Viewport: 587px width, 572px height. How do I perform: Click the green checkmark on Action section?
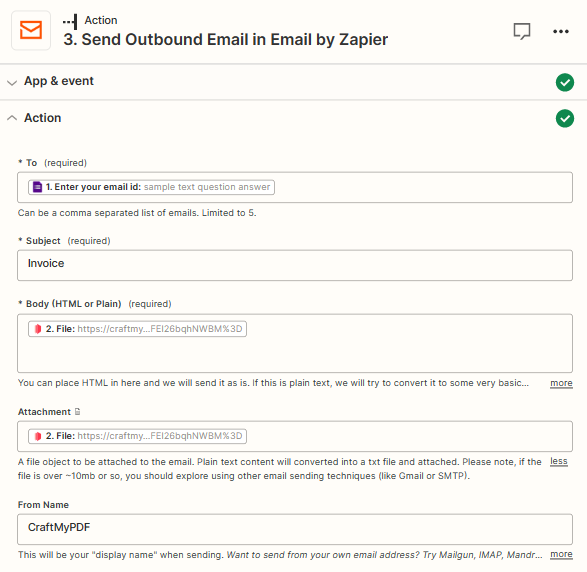(565, 118)
